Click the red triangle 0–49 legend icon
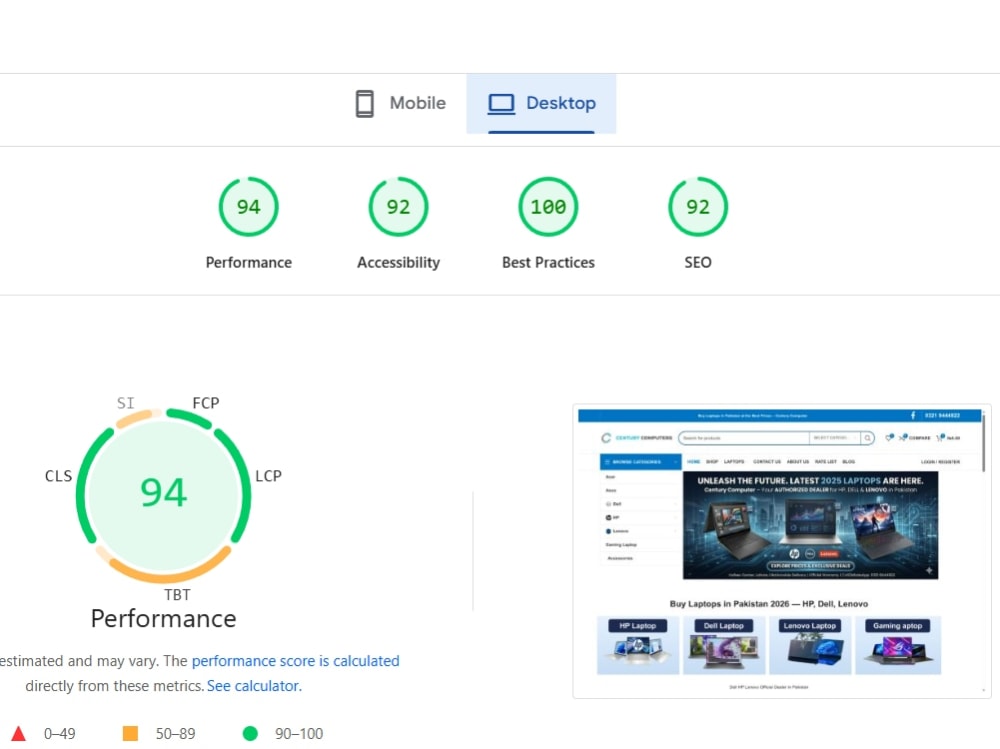The image size is (1000, 749). (x=18, y=734)
